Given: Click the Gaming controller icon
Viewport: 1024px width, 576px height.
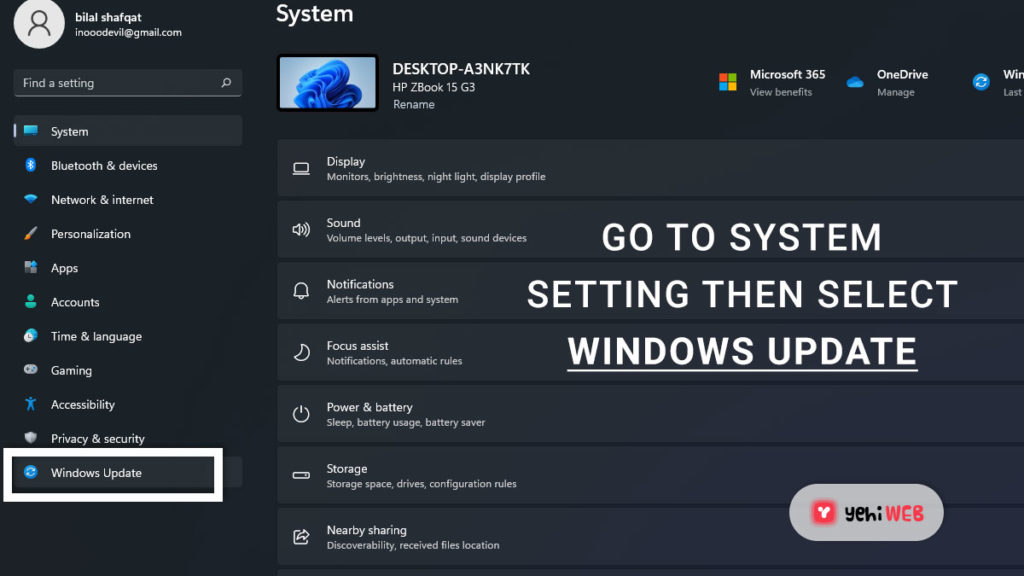Looking at the screenshot, I should (30, 370).
